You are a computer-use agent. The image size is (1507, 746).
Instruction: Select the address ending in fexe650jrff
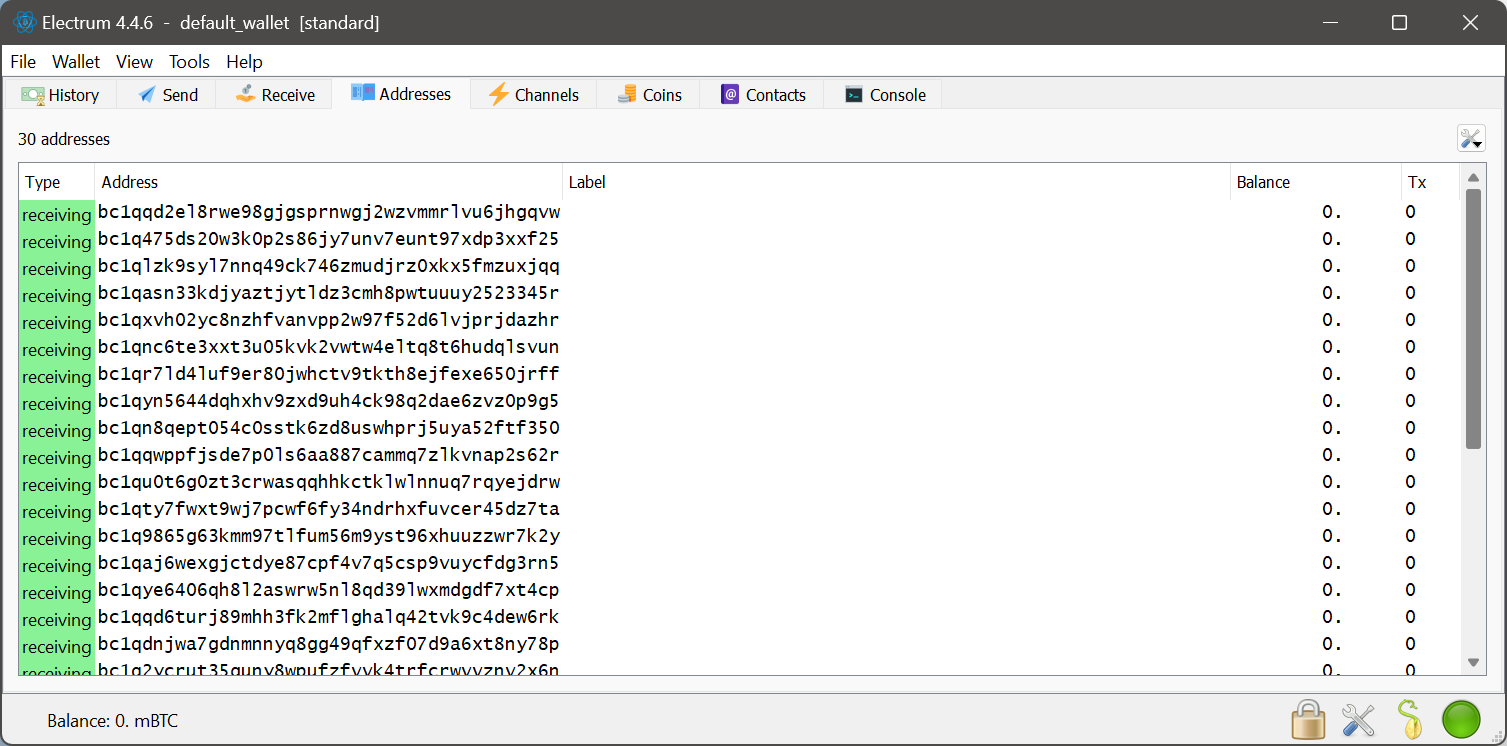pos(329,374)
